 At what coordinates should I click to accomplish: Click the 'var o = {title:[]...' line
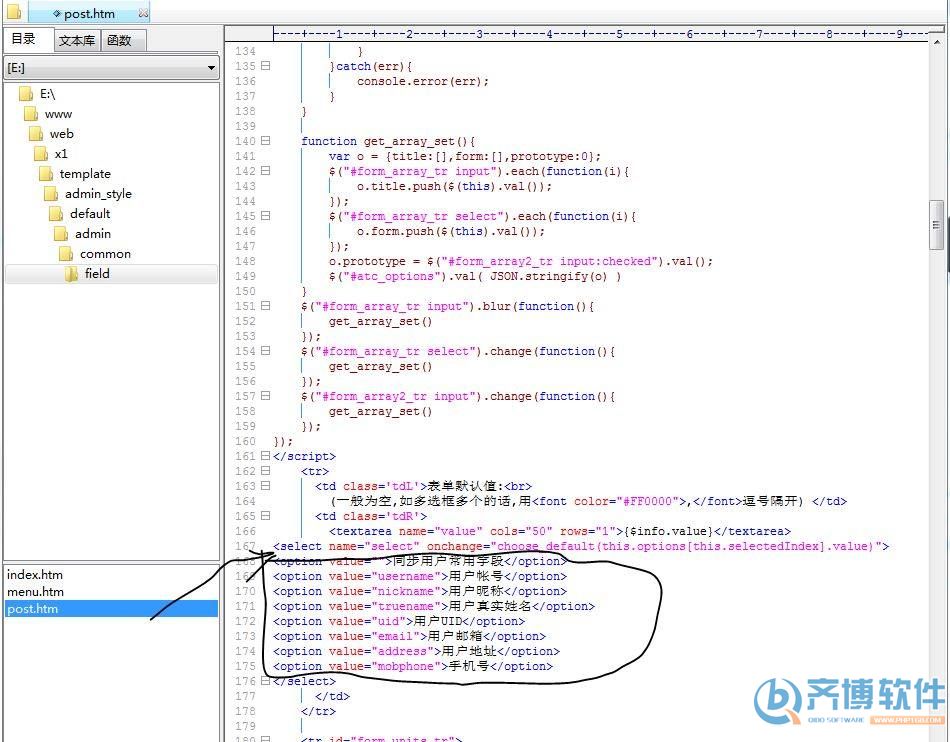coord(465,156)
